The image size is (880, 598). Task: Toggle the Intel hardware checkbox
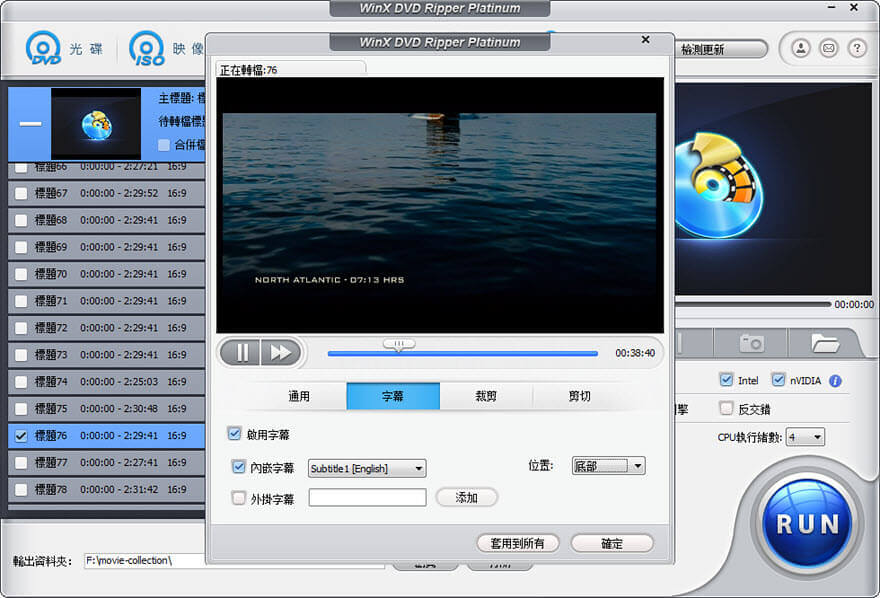726,380
